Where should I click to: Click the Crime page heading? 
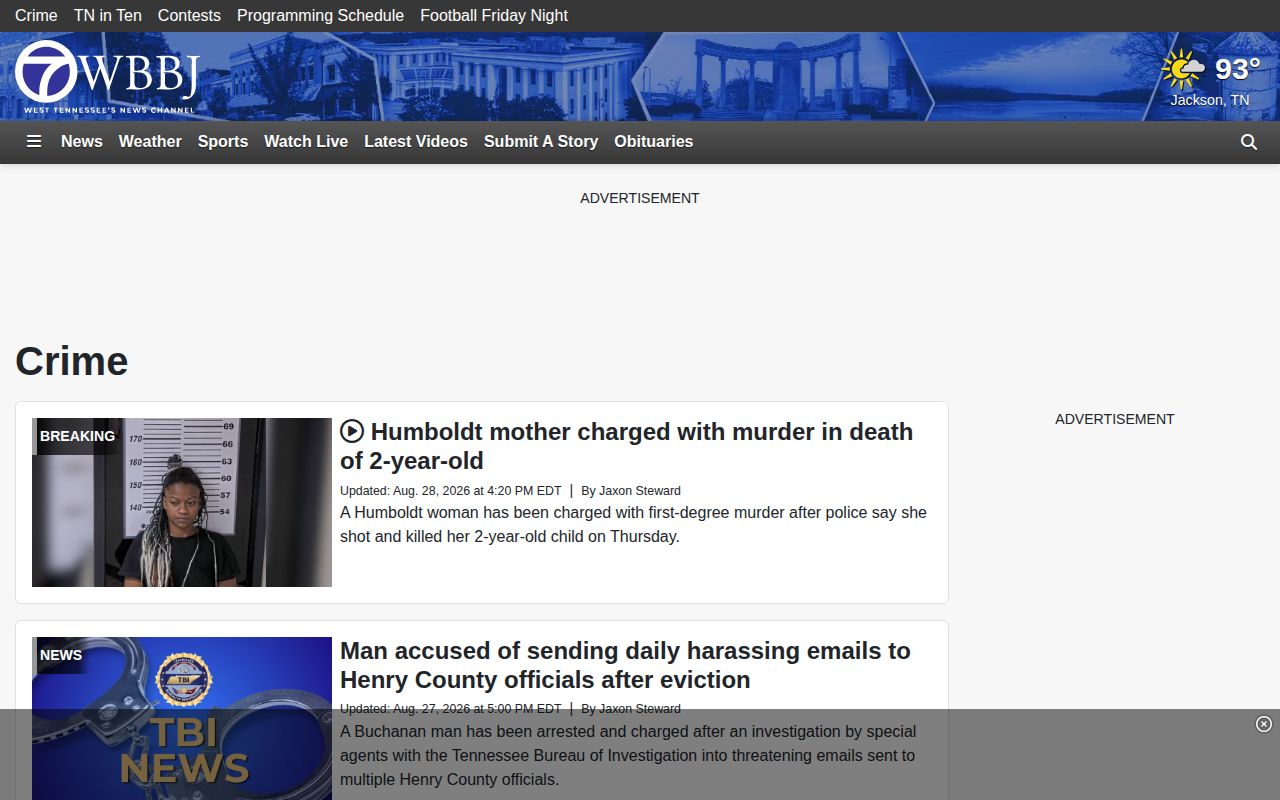(72, 361)
